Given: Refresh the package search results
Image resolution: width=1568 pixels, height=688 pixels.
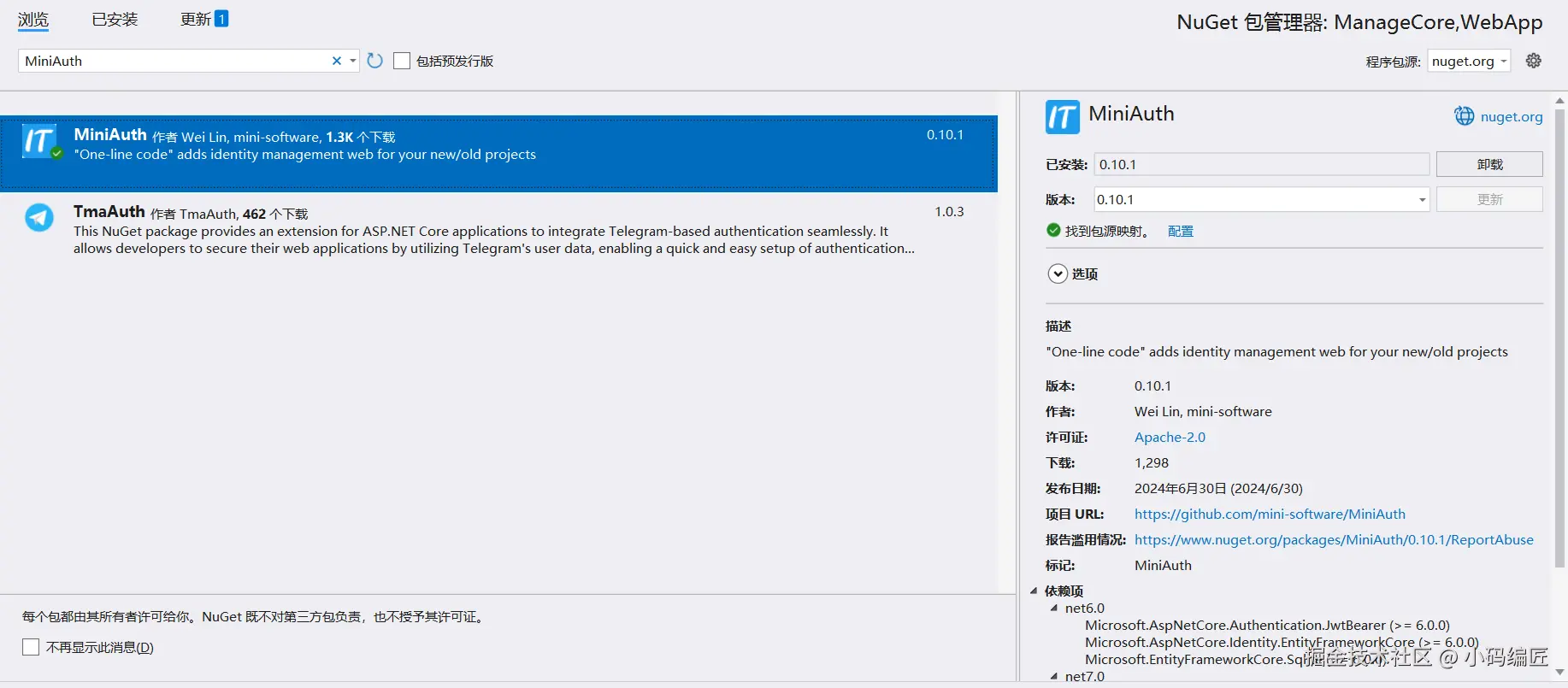Looking at the screenshot, I should click(x=374, y=61).
